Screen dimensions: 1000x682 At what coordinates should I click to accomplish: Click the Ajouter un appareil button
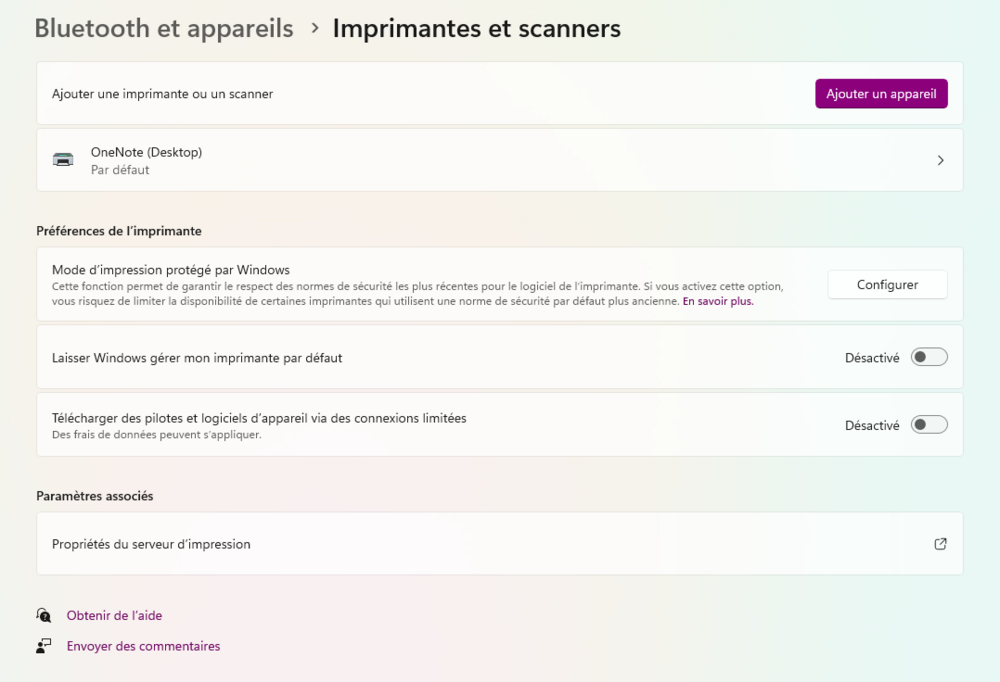point(881,93)
